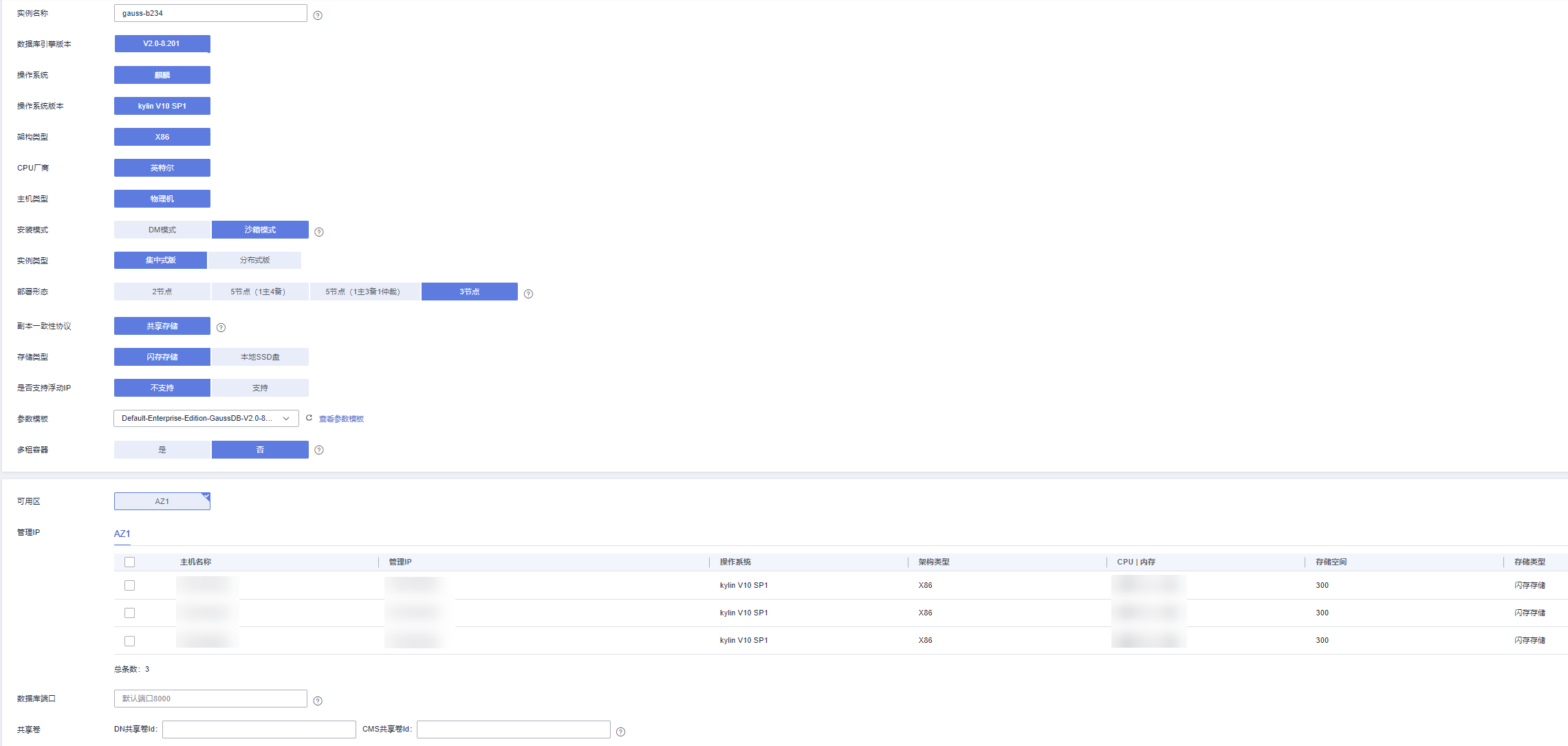Viewport: 1568px width, 746px height.
Task: Open the 参数模板 dropdown list
Action: coord(206,418)
